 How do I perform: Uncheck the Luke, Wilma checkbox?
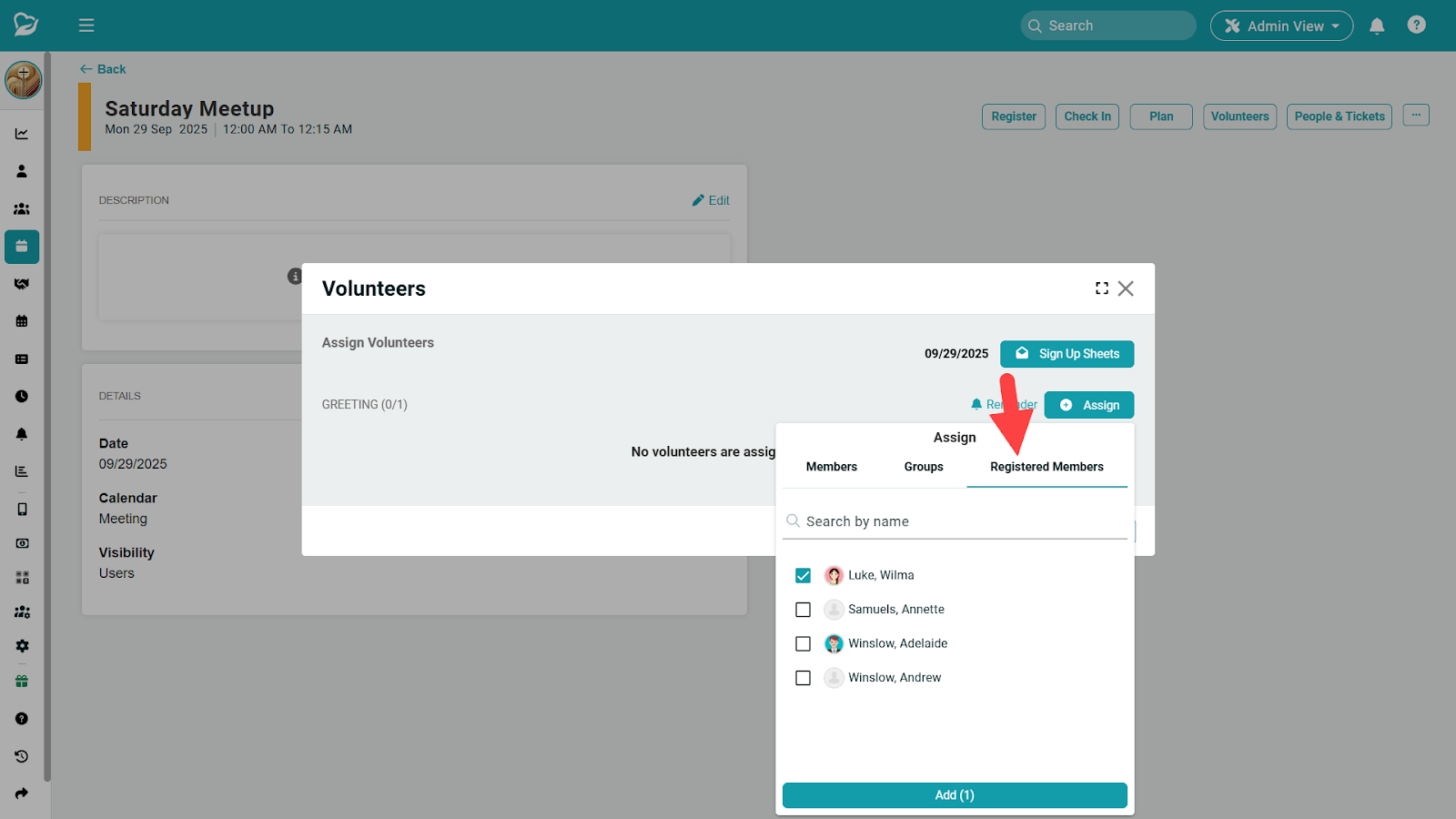tap(803, 575)
